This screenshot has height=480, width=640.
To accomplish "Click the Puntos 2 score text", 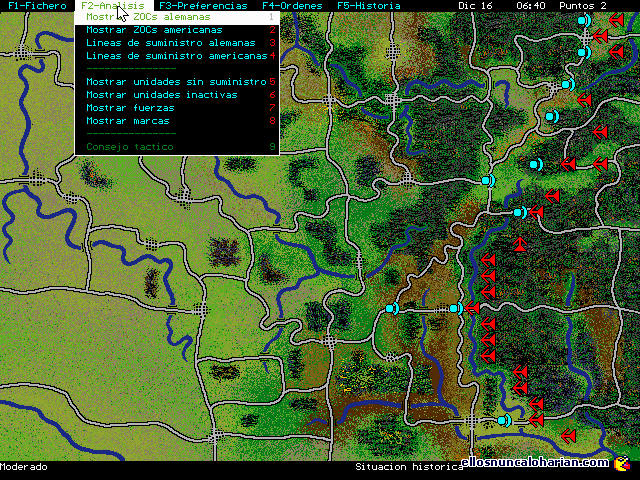I will (583, 6).
